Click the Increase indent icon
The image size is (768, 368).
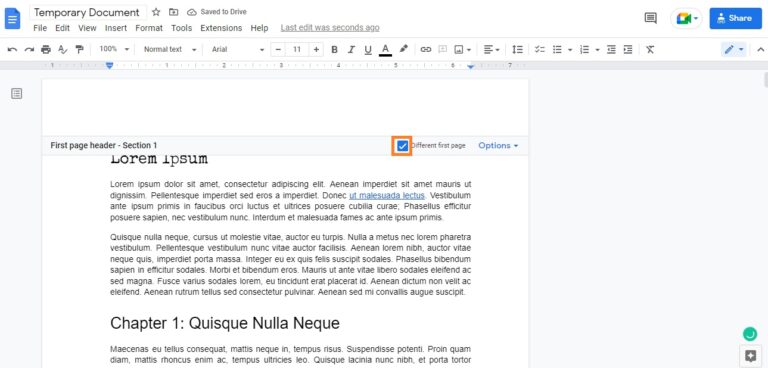[x=628, y=49]
